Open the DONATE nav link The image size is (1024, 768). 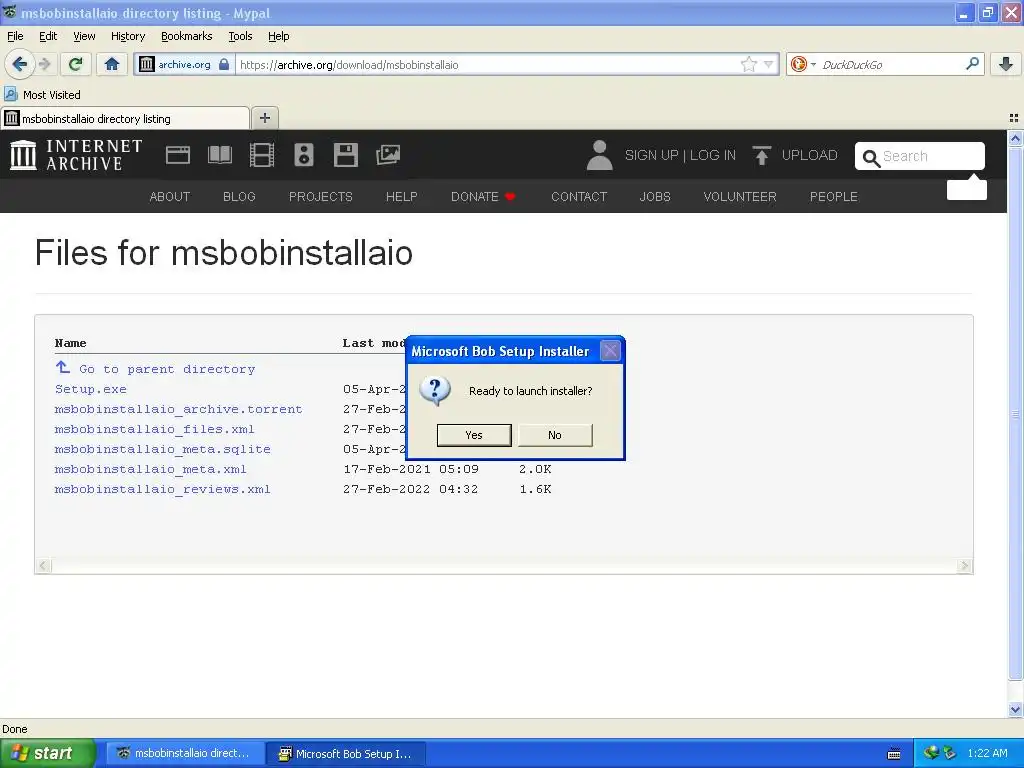(483, 197)
